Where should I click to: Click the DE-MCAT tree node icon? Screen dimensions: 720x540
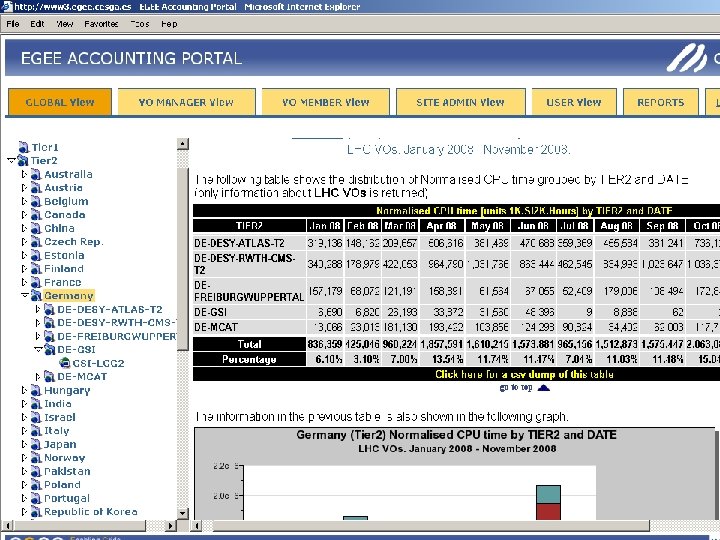[50, 377]
